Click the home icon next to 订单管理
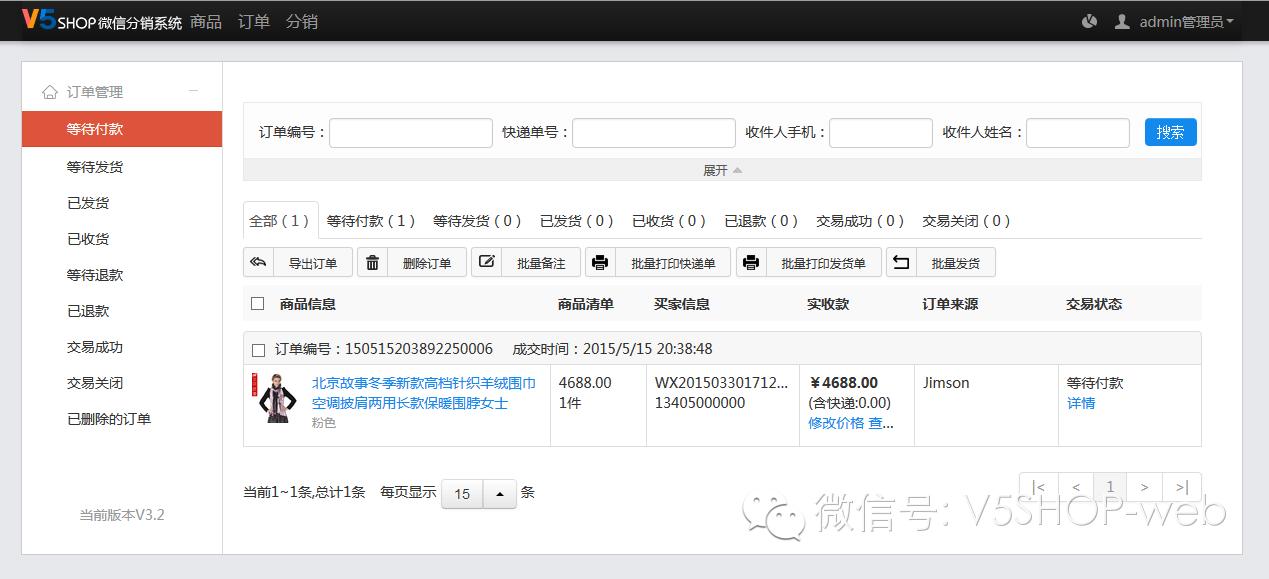 coord(49,91)
